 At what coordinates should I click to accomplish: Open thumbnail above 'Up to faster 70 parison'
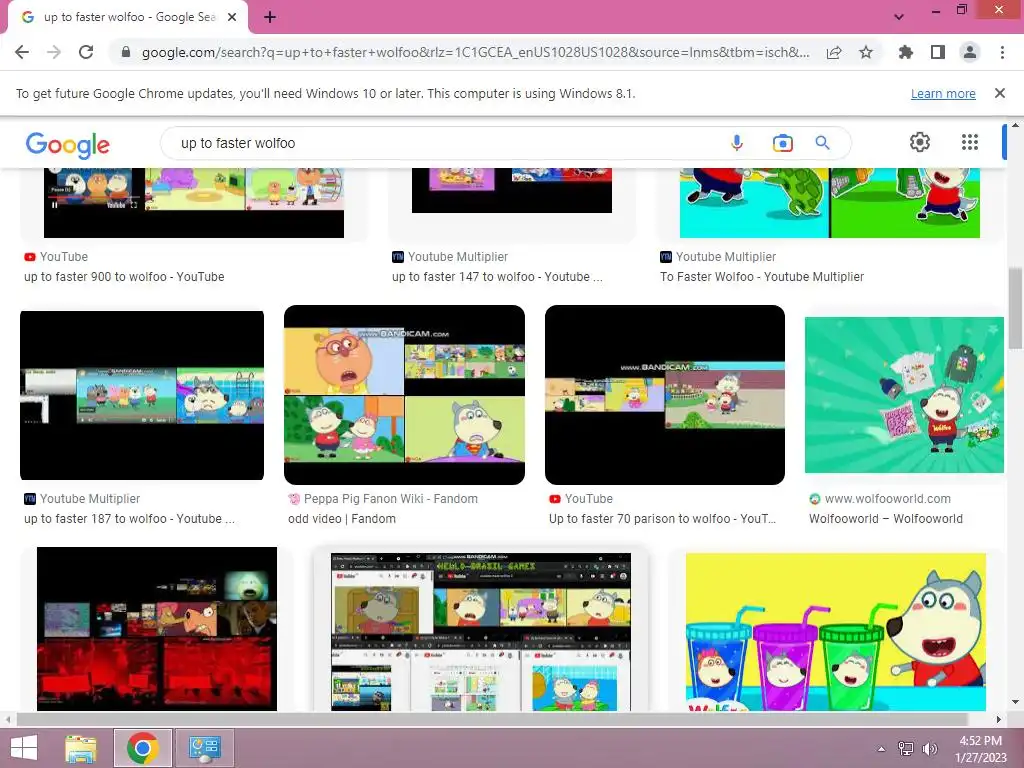tap(665, 395)
